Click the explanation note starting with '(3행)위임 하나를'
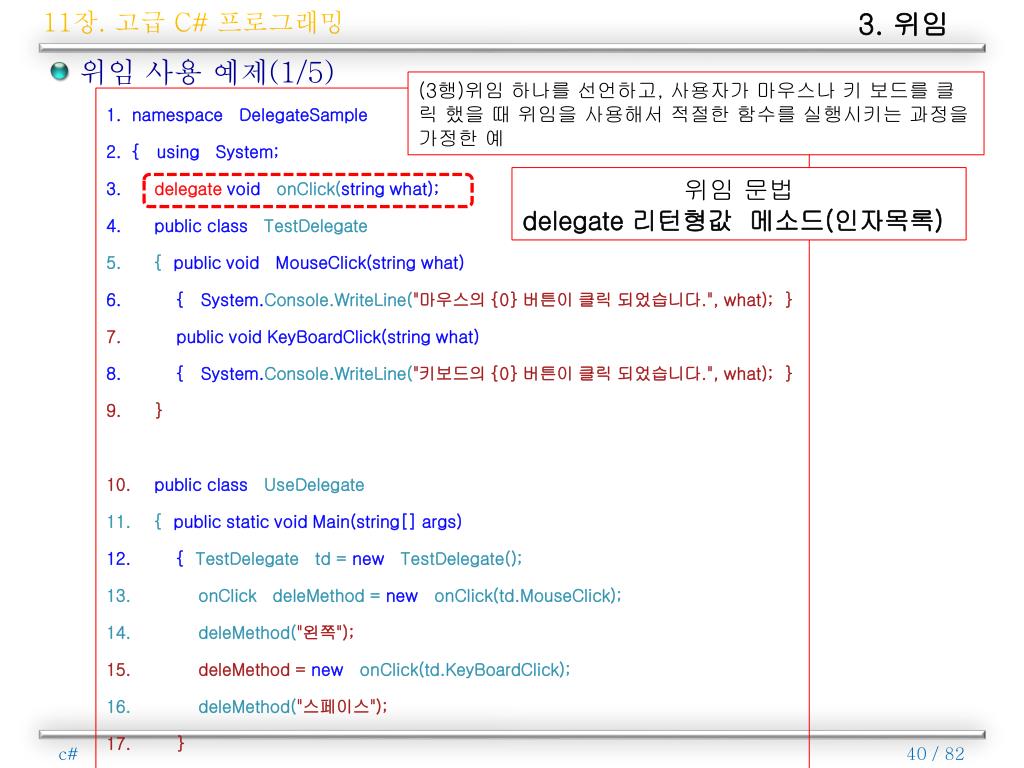Image resolution: width=1024 pixels, height=768 pixels. [x=696, y=114]
